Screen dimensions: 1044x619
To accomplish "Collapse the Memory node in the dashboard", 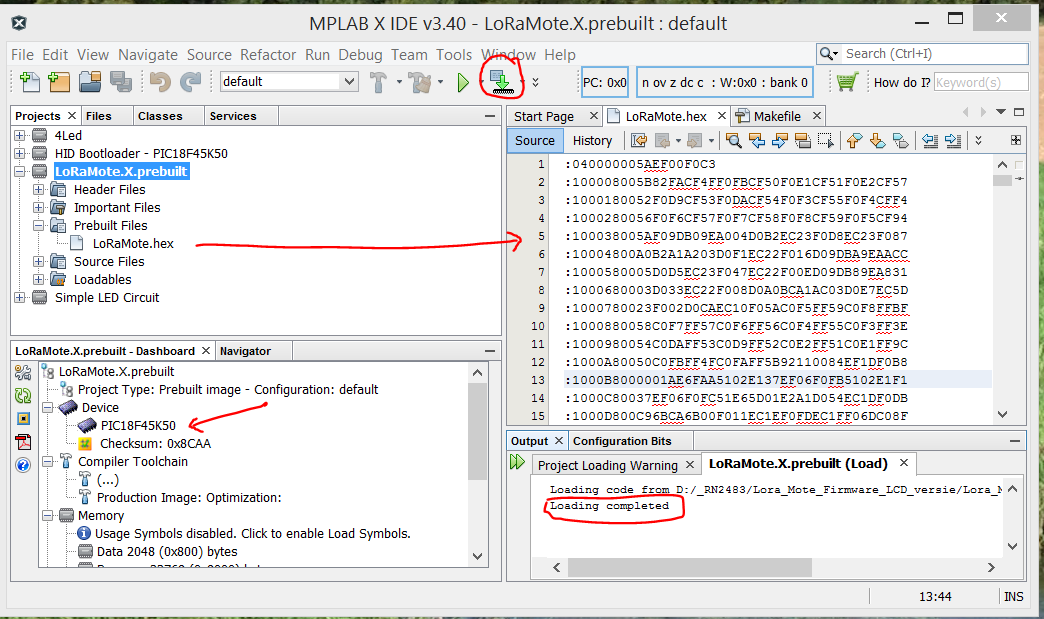I will (x=48, y=515).
